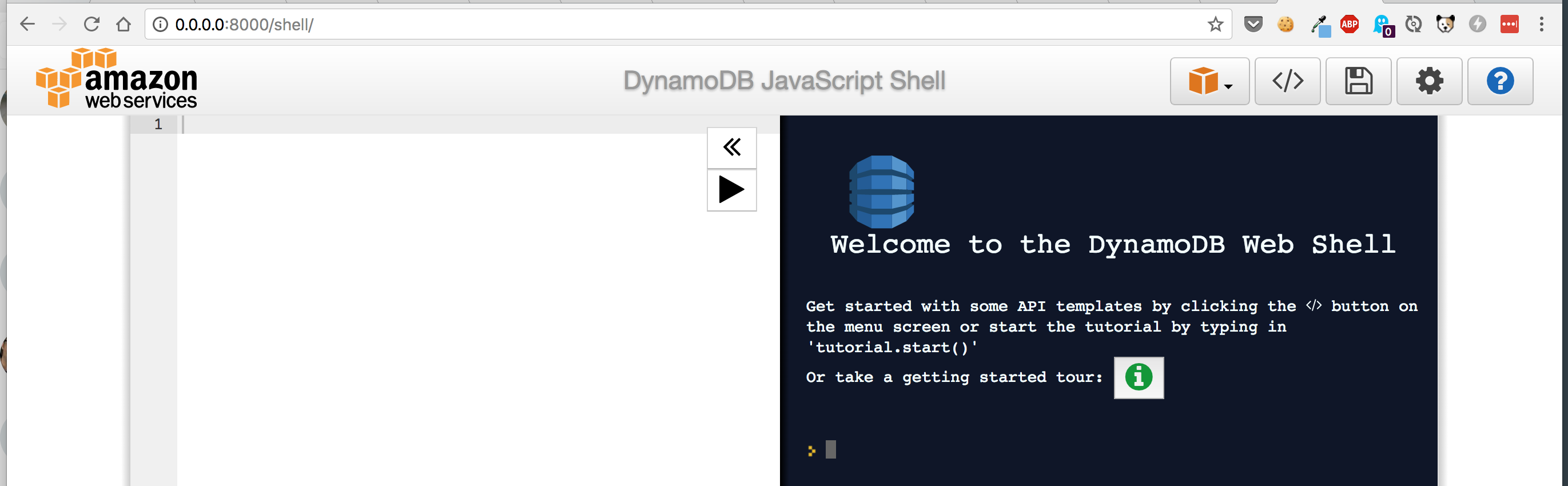Click the blue DynamoDB database logo
The image size is (1568, 486).
point(881,191)
